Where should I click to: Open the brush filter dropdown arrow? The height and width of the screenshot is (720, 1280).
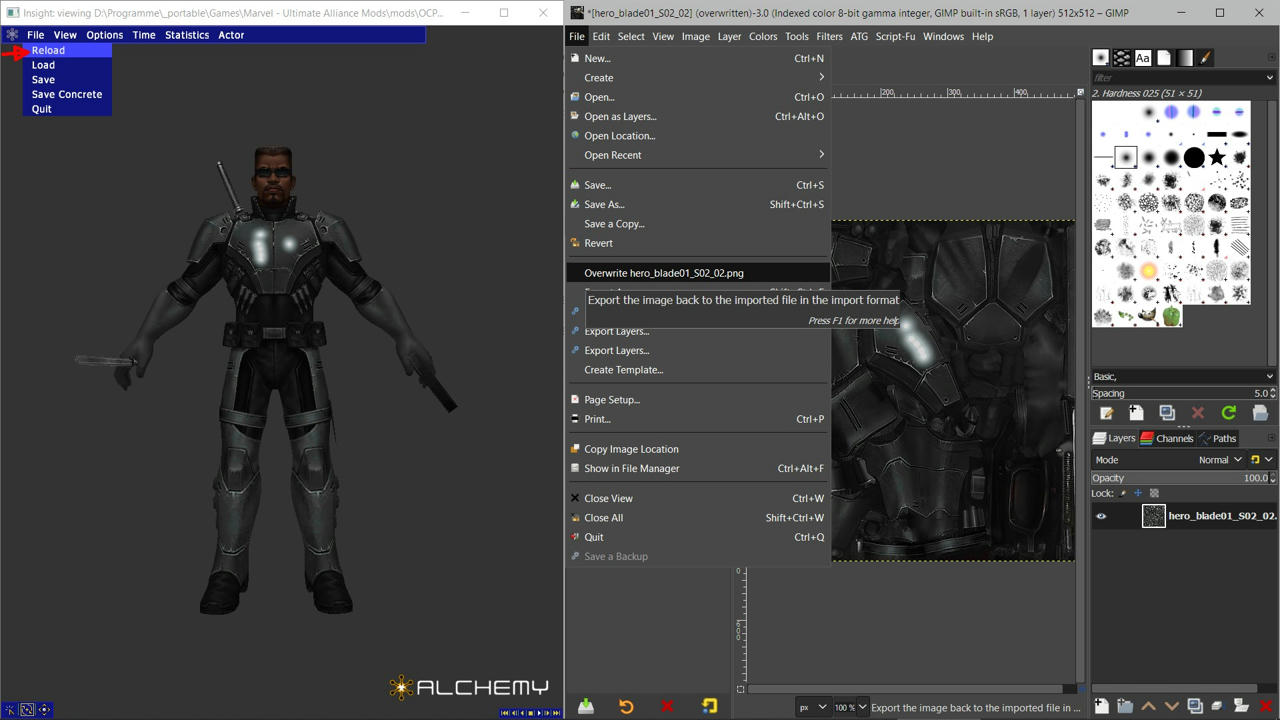click(x=1270, y=78)
